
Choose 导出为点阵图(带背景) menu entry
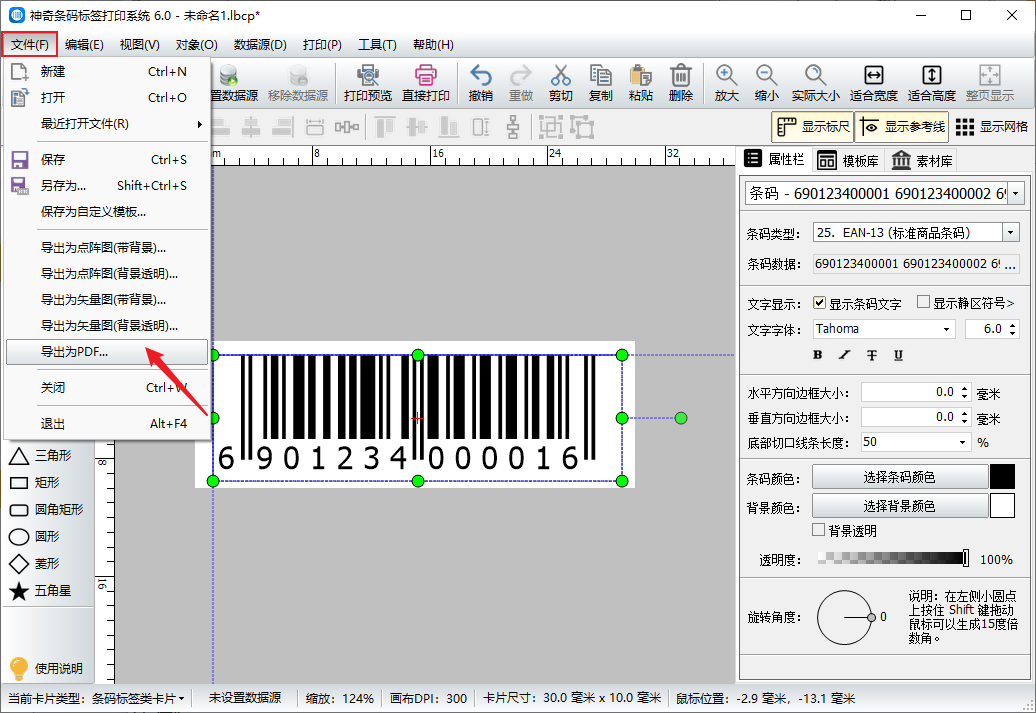tap(107, 248)
